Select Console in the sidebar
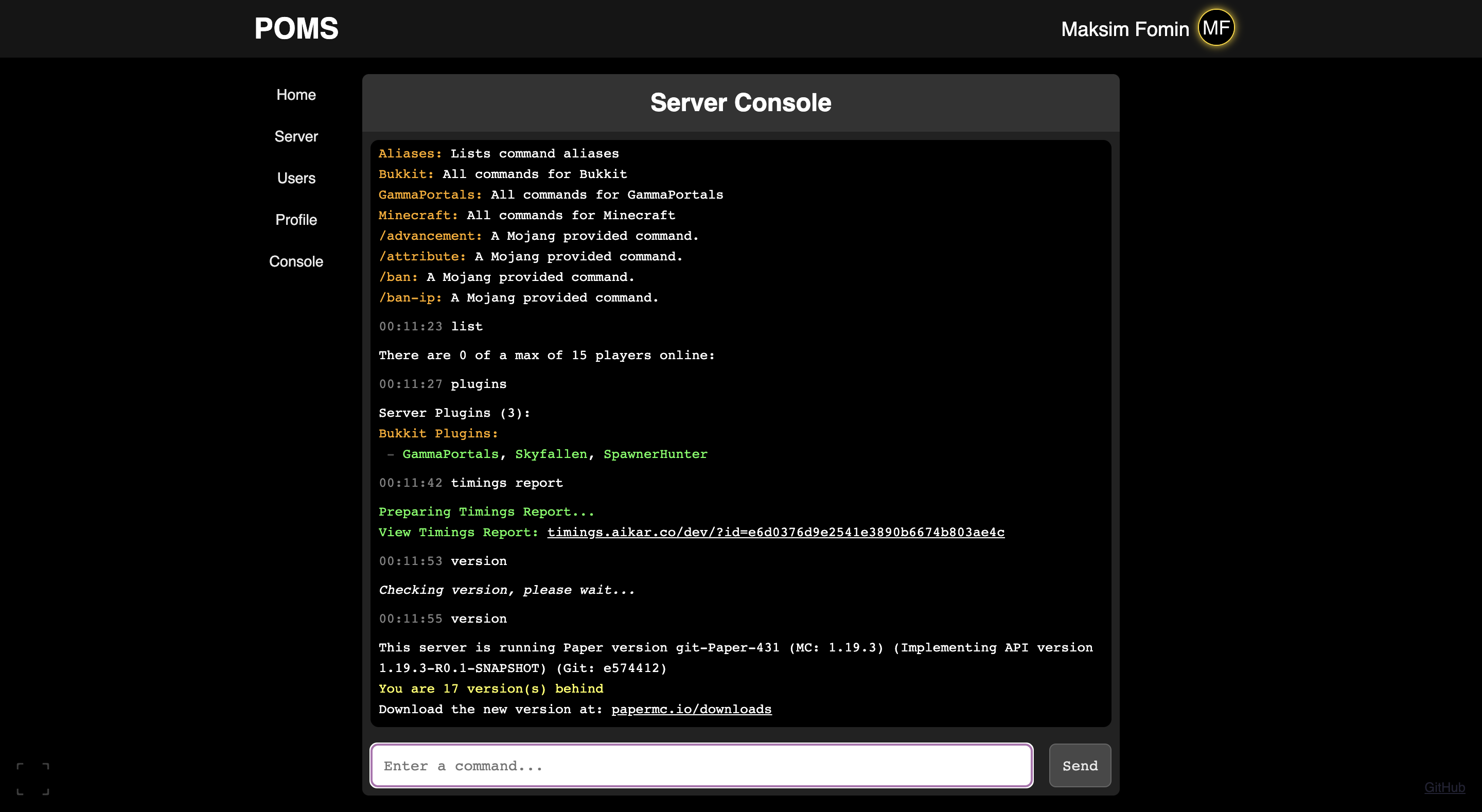The height and width of the screenshot is (812, 1482). [296, 261]
